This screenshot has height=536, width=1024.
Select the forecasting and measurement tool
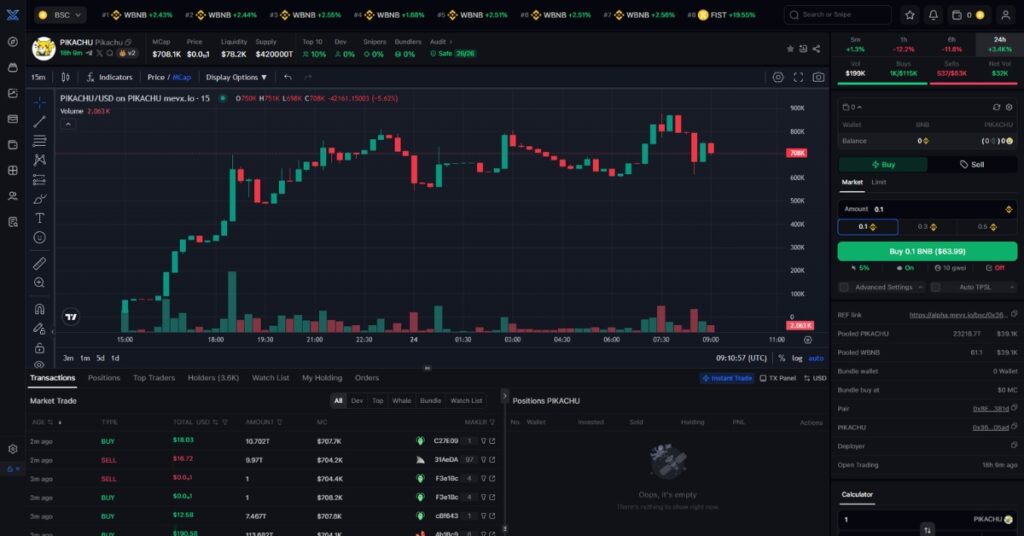(x=39, y=180)
